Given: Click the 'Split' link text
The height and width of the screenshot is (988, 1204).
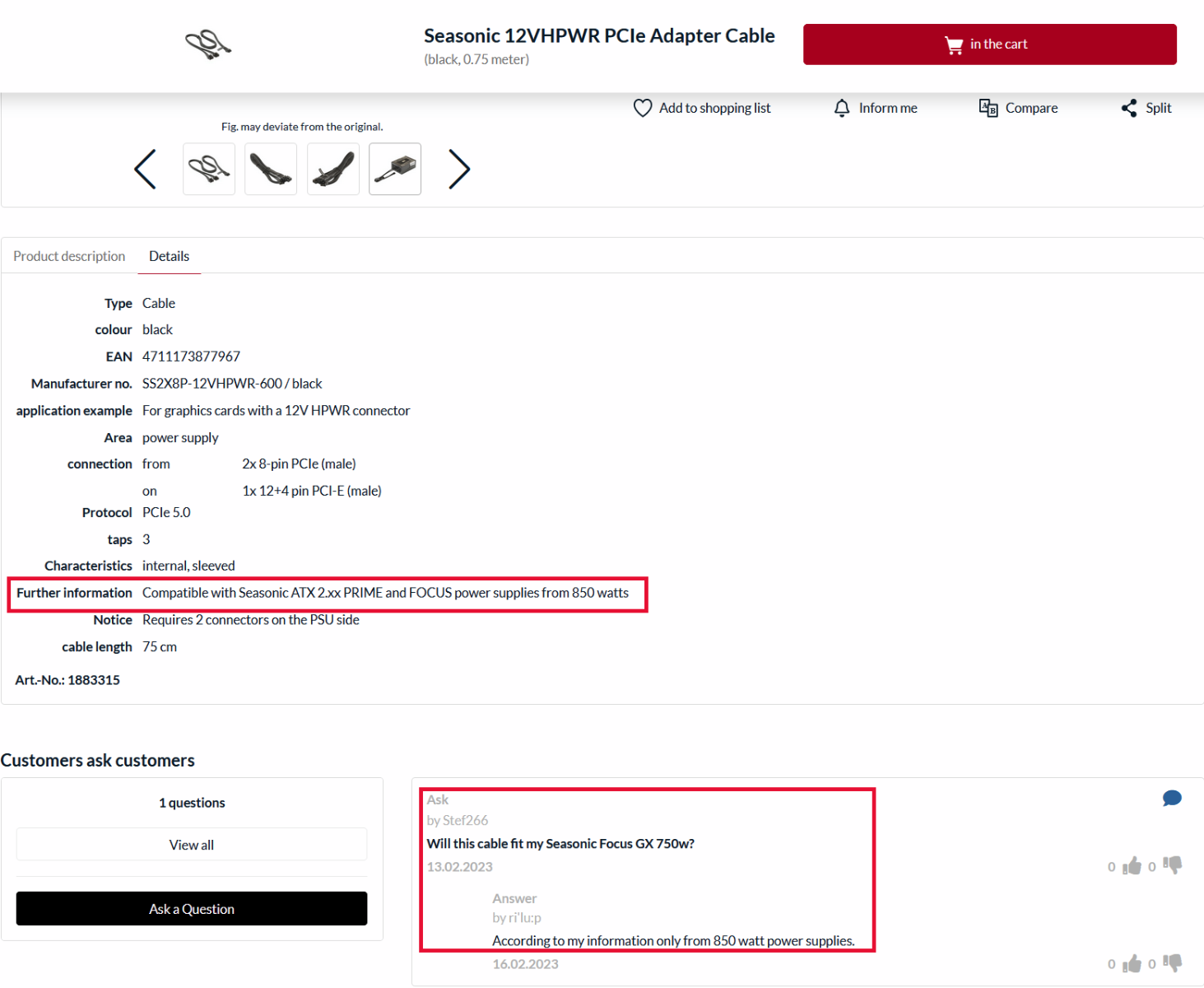Looking at the screenshot, I should [x=1158, y=108].
